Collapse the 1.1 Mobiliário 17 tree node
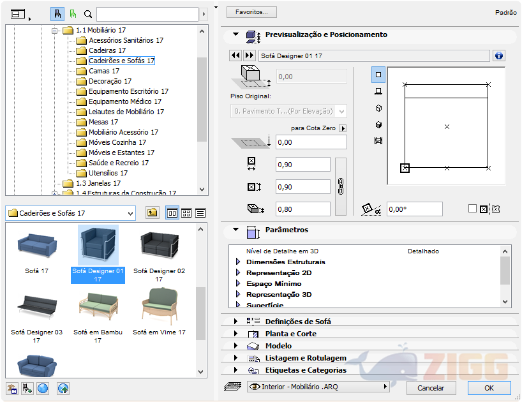This screenshot has height=402, width=522. pyautogui.click(x=54, y=31)
